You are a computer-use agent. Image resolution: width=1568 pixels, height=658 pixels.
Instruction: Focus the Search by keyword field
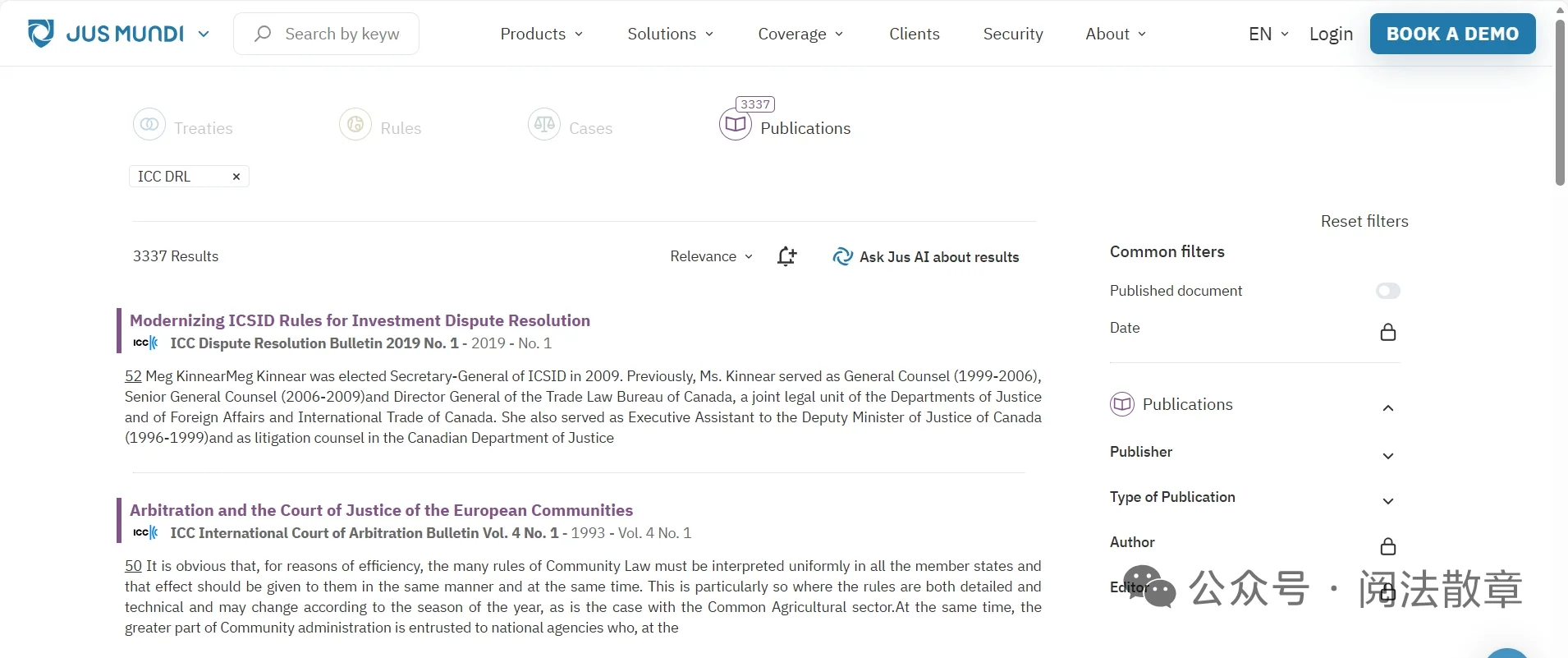click(327, 34)
